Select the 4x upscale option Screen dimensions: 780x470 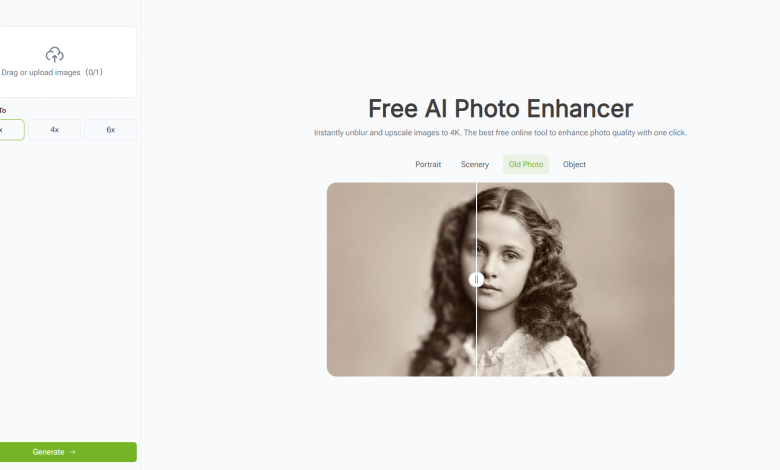[54, 130]
